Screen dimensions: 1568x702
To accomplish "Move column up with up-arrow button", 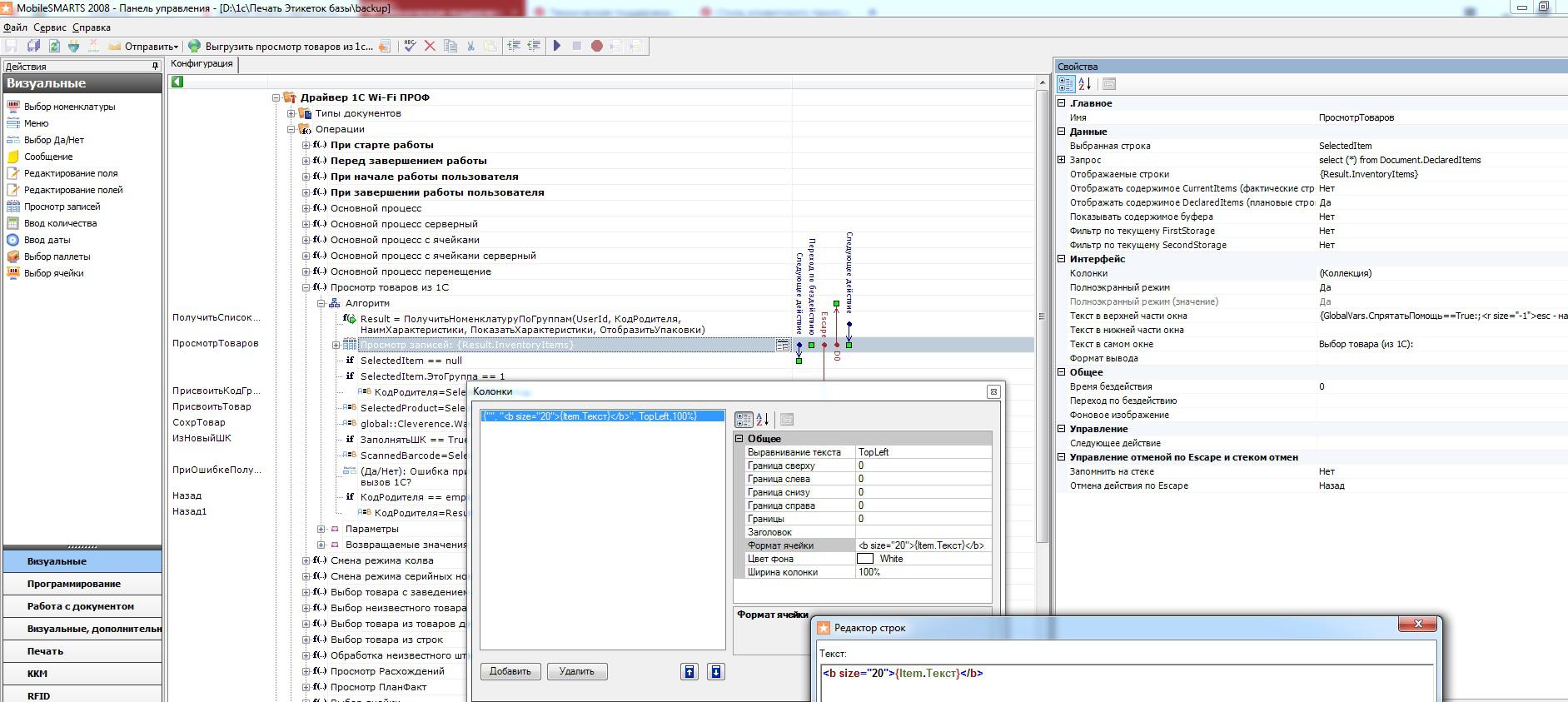I will coord(689,672).
